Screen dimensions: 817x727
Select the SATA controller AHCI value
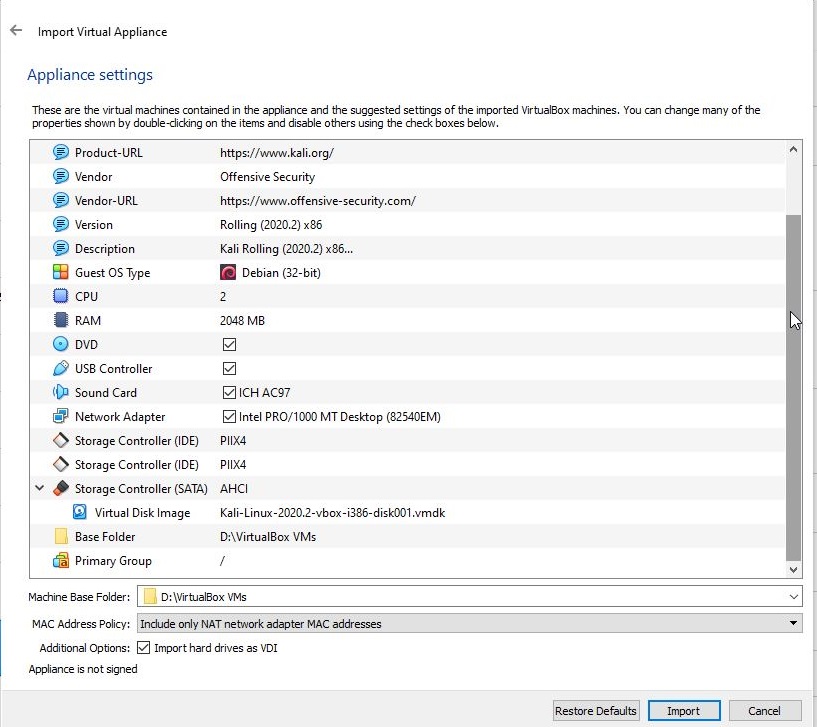coord(234,488)
